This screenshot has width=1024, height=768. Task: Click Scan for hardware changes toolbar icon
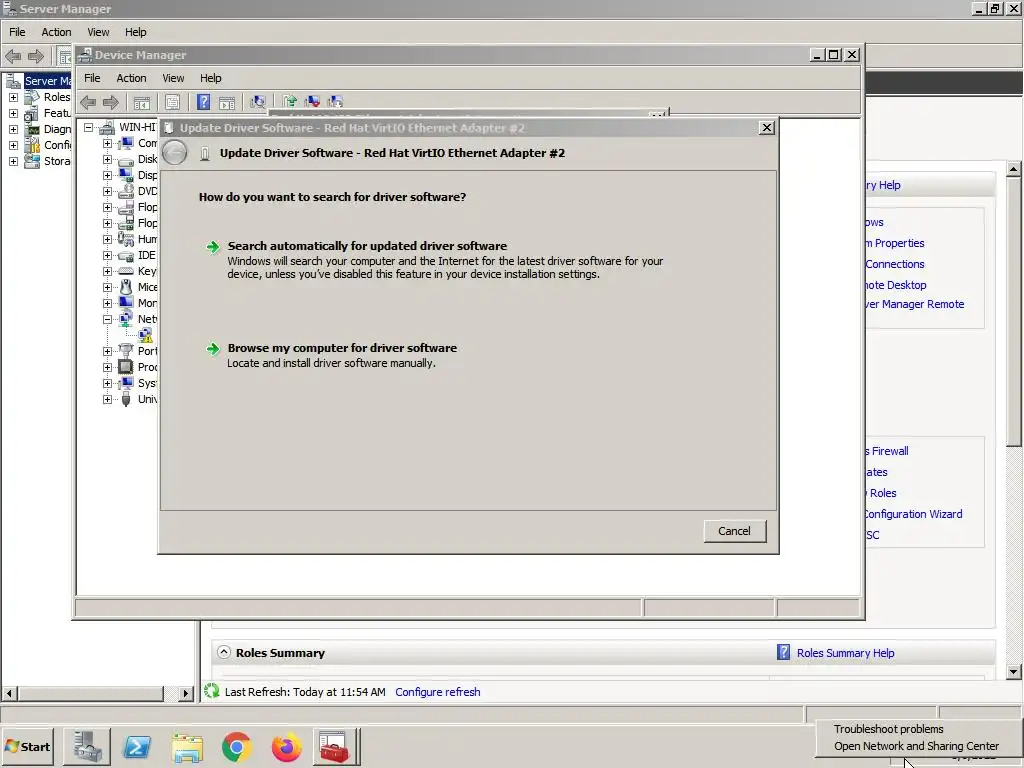[x=258, y=102]
